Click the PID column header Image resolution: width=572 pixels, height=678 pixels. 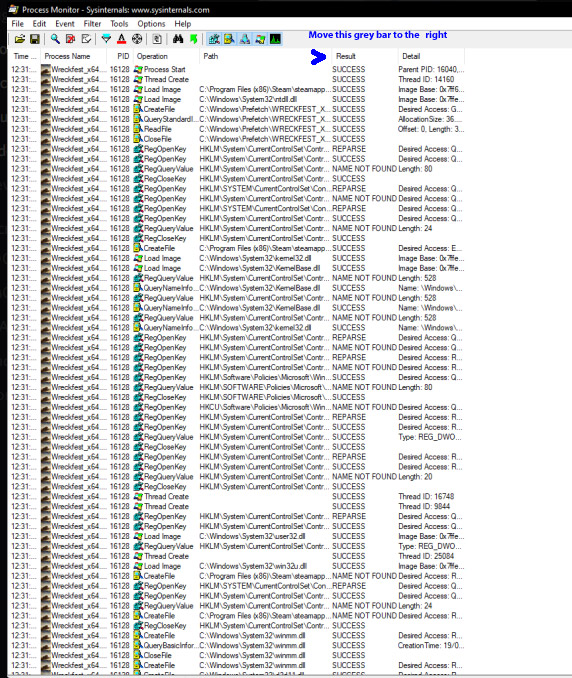(x=119, y=56)
